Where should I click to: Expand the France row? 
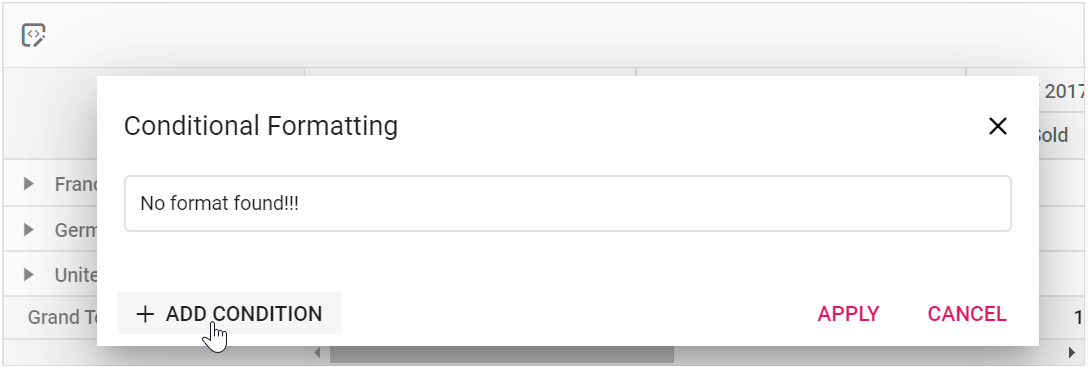[x=28, y=184]
